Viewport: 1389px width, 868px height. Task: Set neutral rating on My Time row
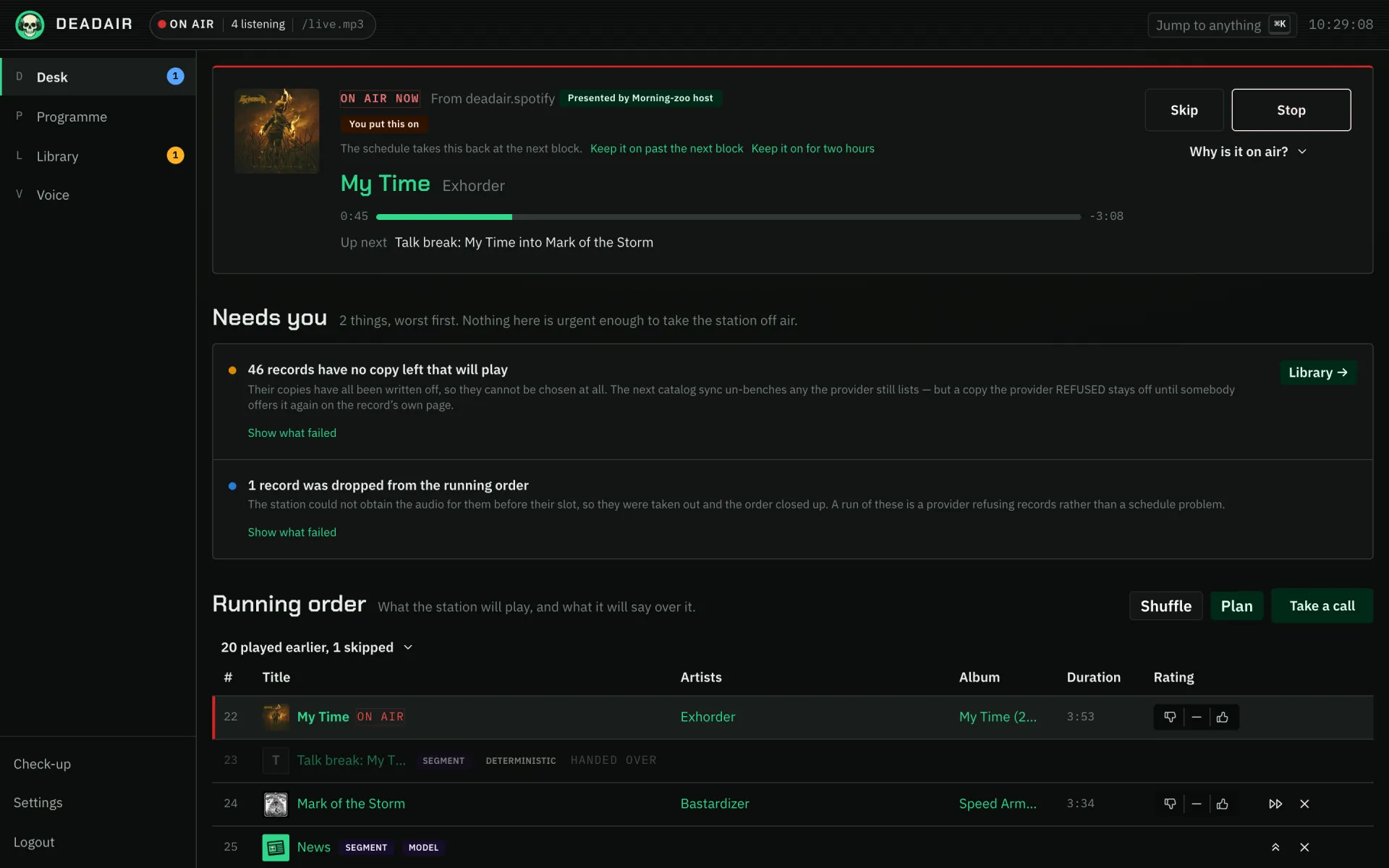point(1197,717)
